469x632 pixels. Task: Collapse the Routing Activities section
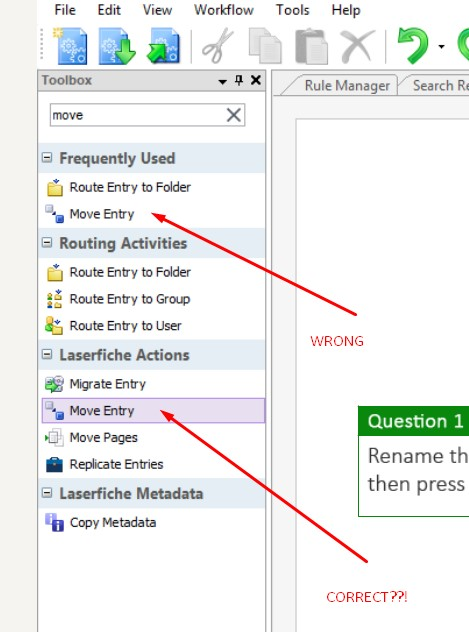[x=47, y=243]
